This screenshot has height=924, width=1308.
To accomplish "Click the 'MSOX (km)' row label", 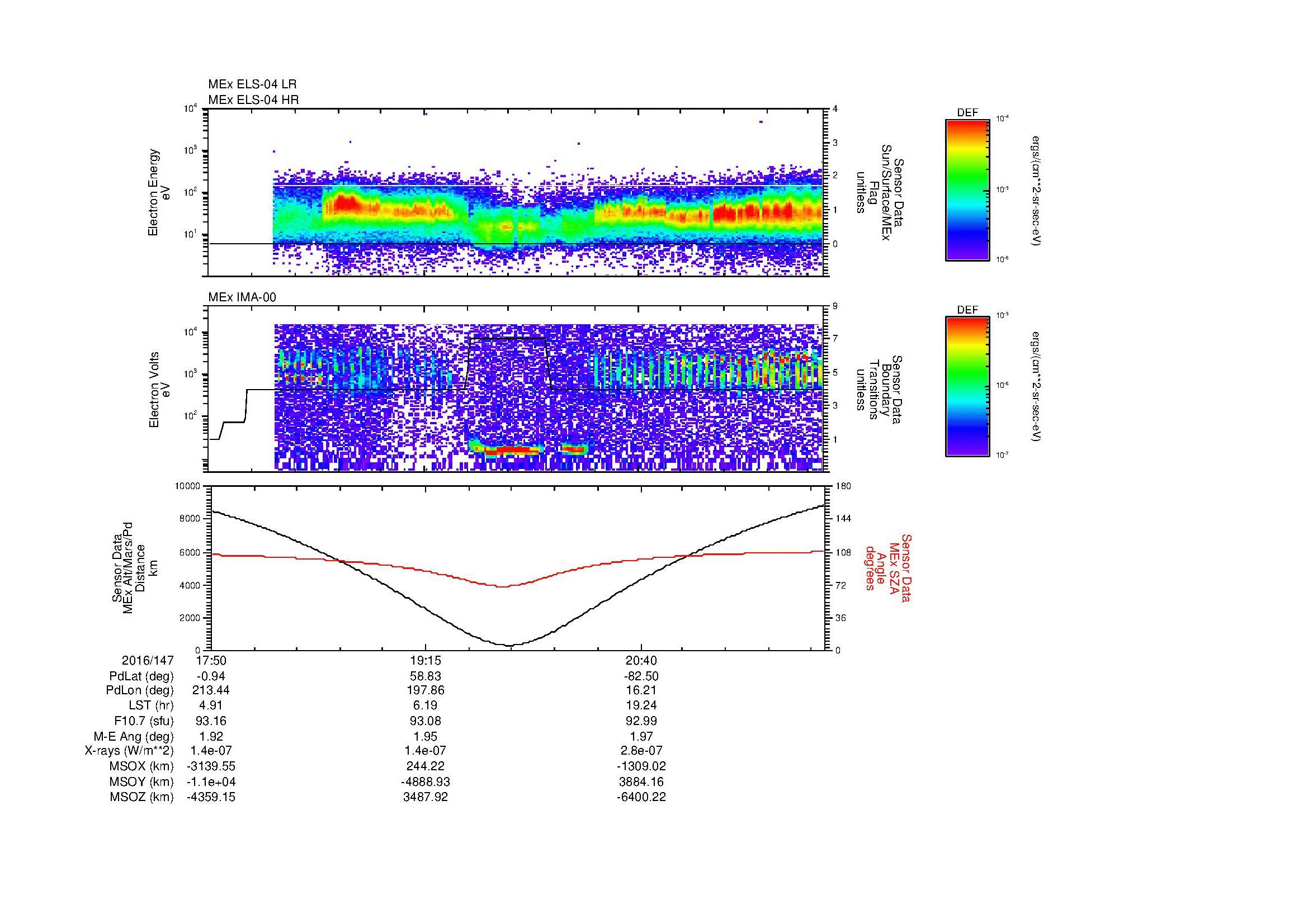I will (x=141, y=767).
